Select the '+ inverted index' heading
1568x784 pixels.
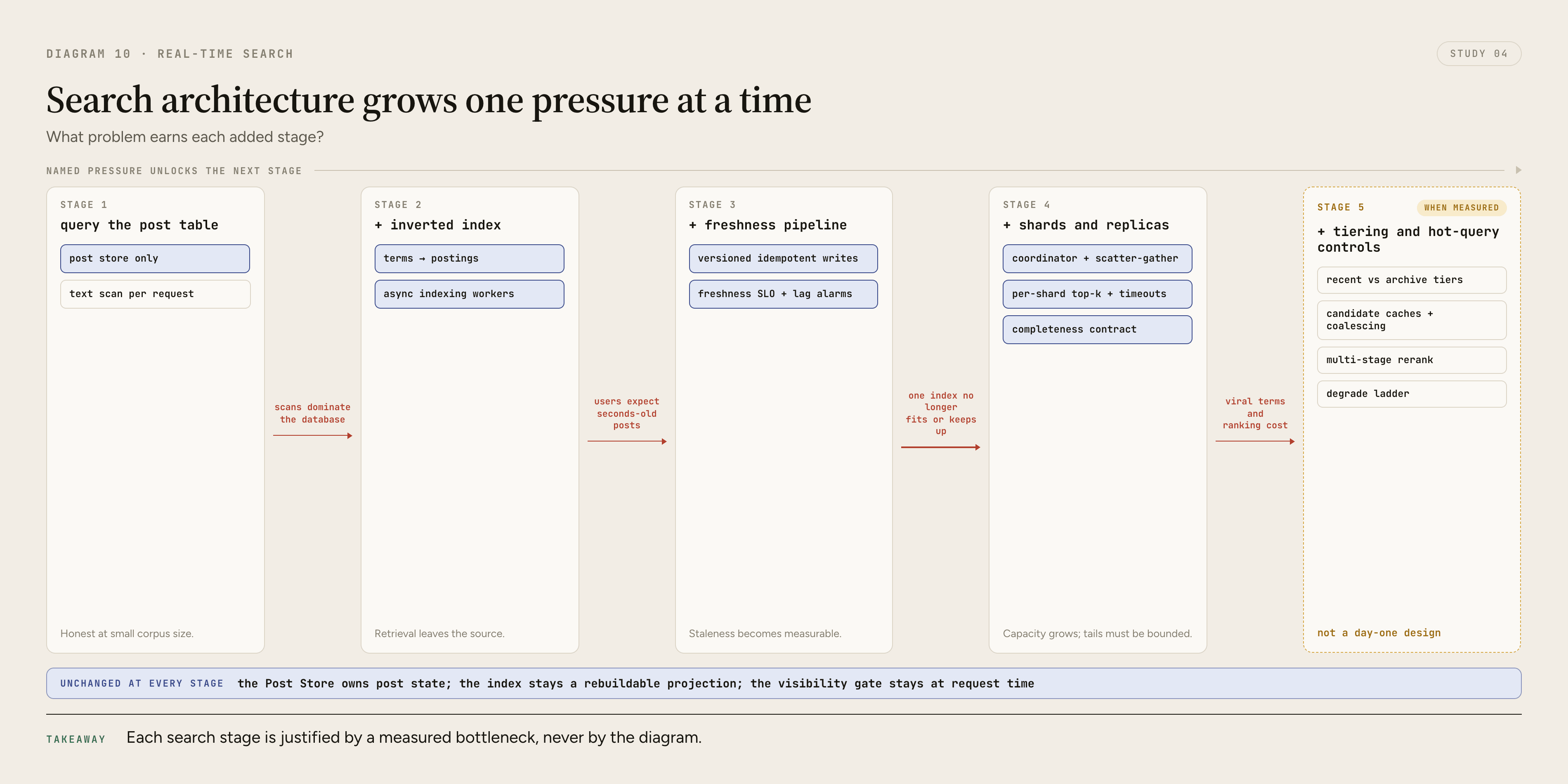point(438,225)
